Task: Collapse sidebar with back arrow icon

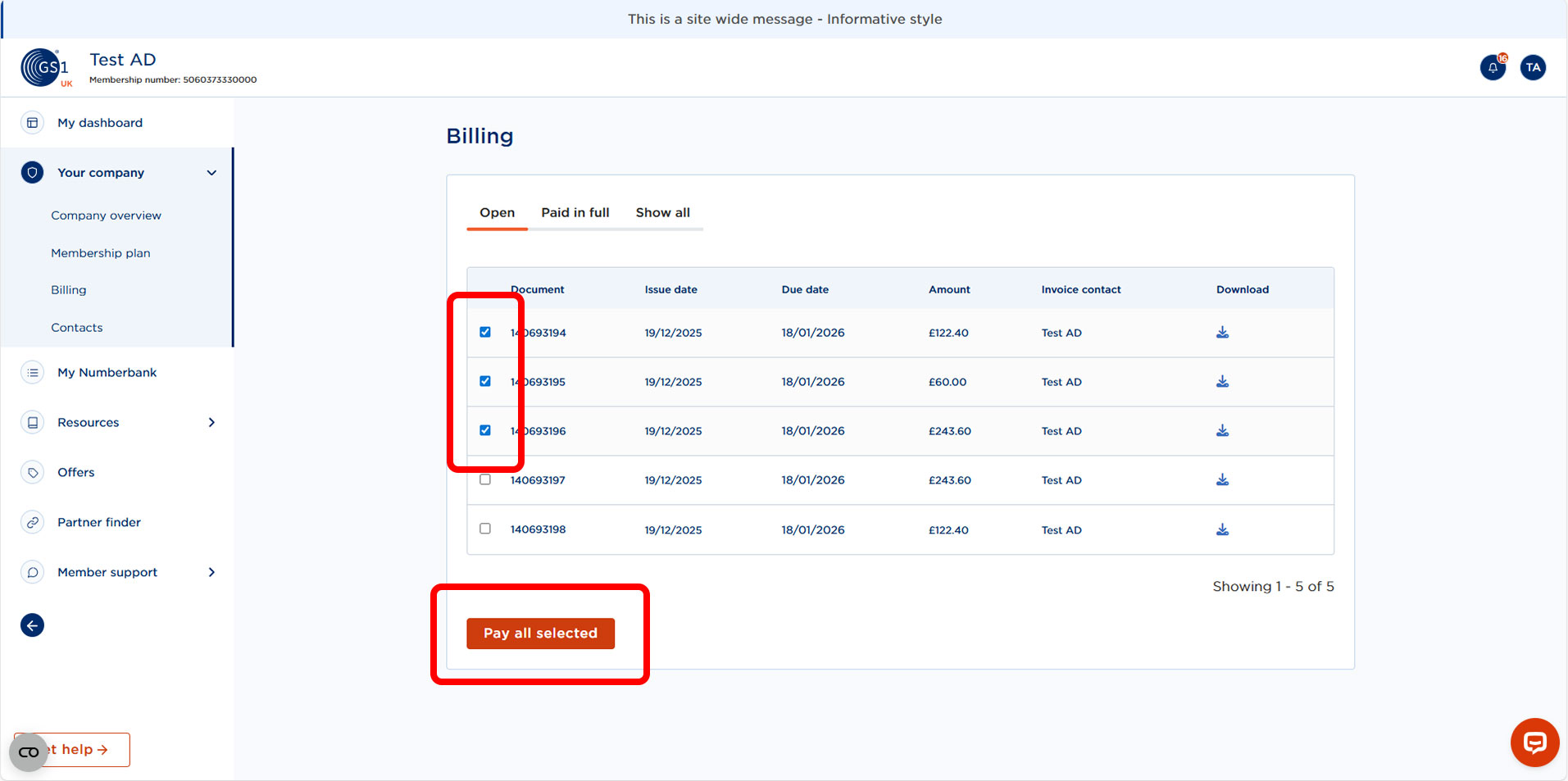Action: pos(32,624)
